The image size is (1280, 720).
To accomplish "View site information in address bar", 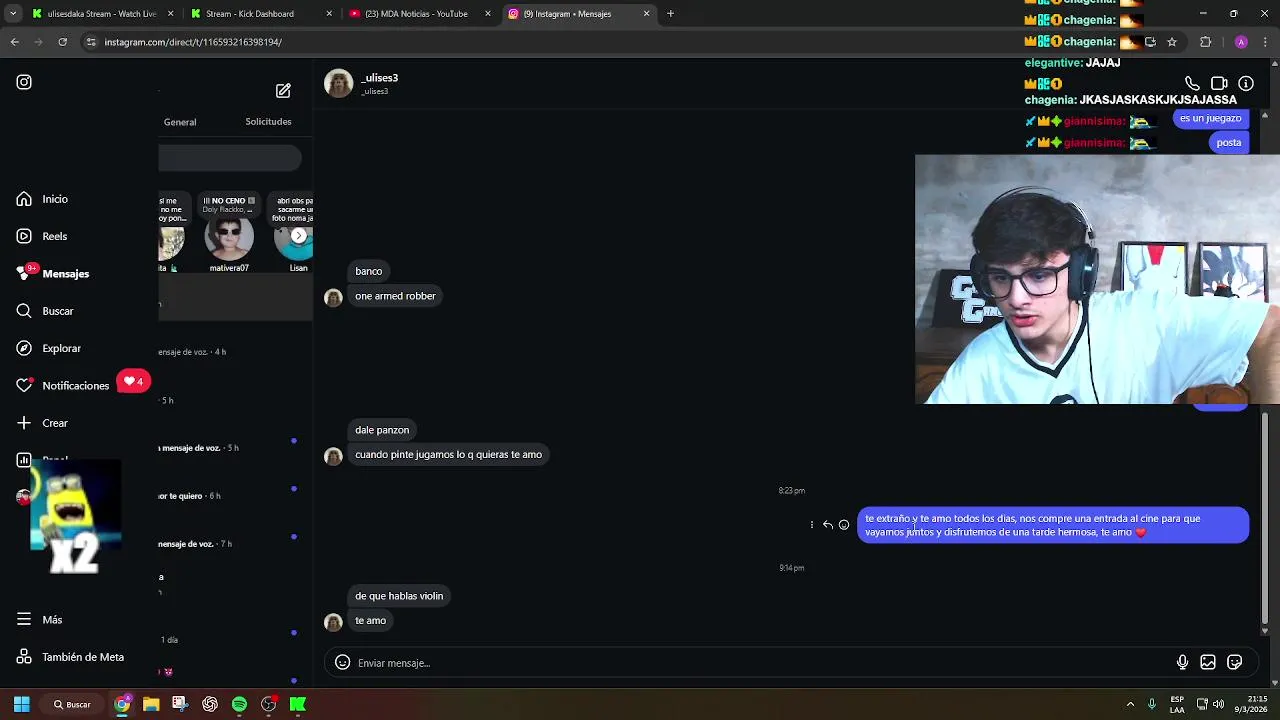I will (91, 42).
